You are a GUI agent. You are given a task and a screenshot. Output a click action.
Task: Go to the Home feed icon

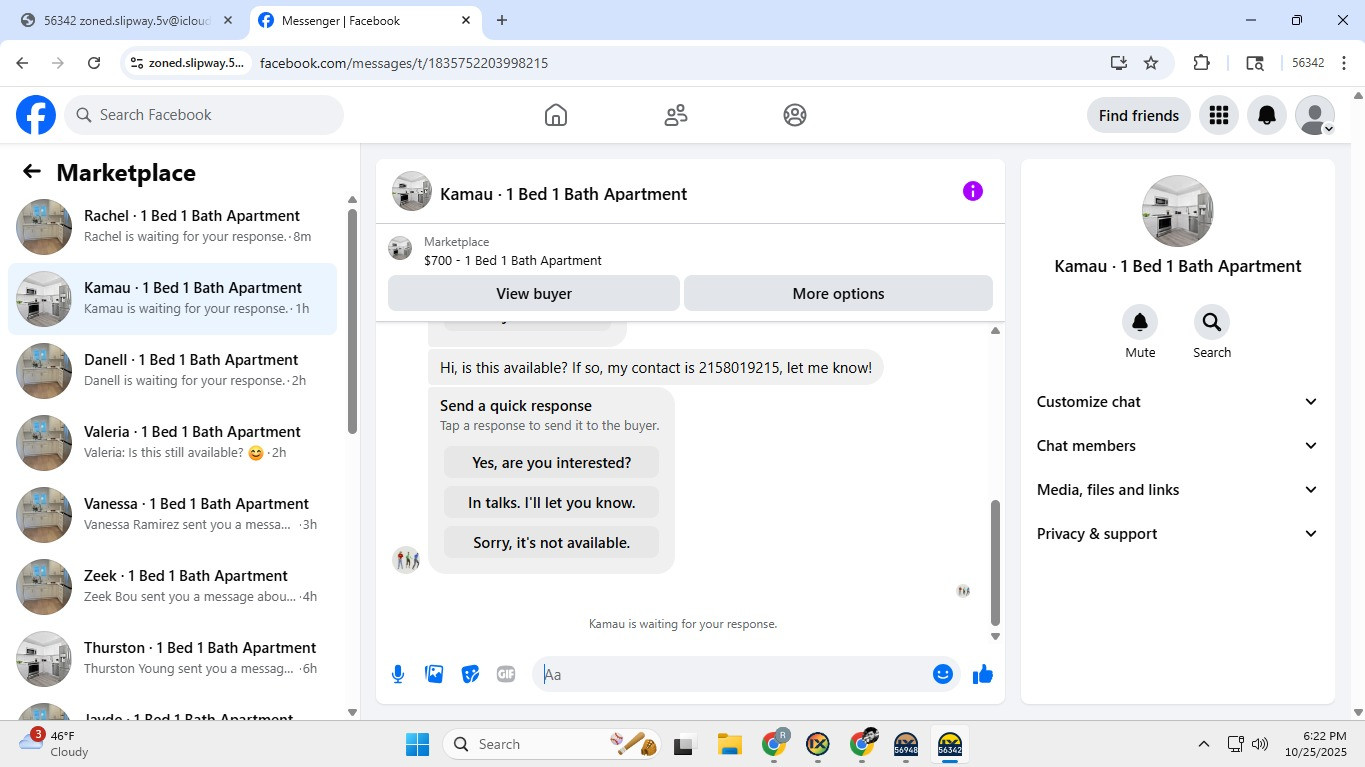click(556, 115)
